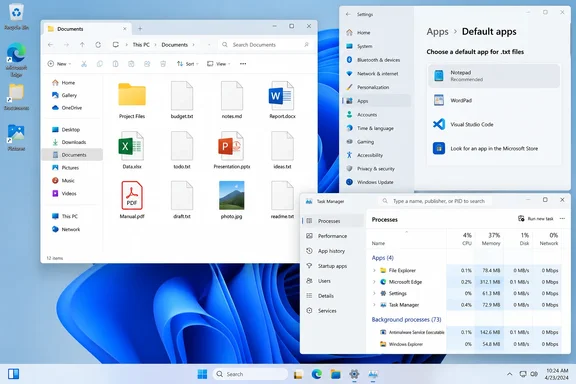Select OneDrive in File Explorer sidebar
Screen dimensions: 576x384
click(73, 108)
